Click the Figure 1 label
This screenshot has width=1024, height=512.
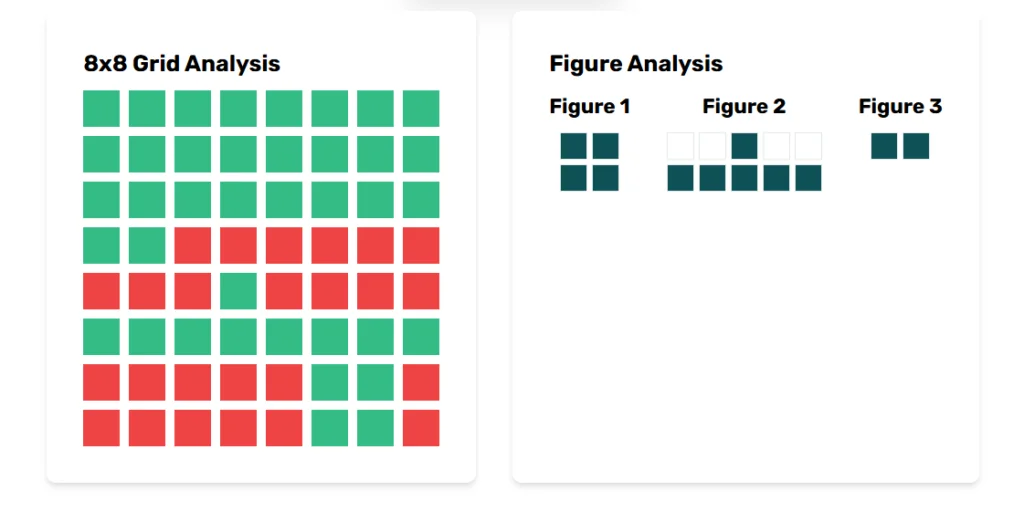click(x=590, y=106)
